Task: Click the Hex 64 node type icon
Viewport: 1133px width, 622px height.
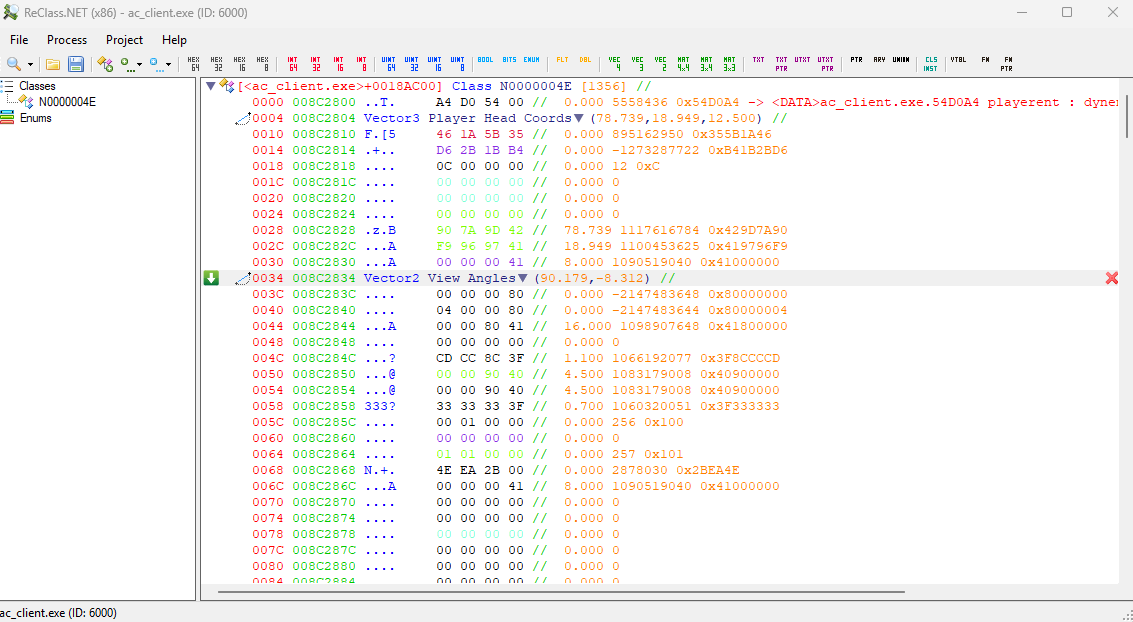Action: point(194,64)
